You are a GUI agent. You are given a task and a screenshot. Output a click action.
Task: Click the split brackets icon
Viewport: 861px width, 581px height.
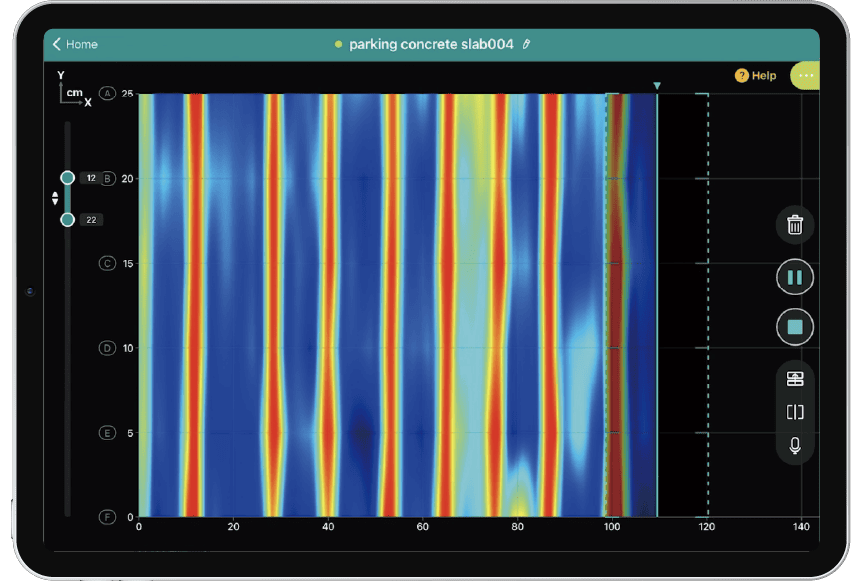click(x=795, y=412)
